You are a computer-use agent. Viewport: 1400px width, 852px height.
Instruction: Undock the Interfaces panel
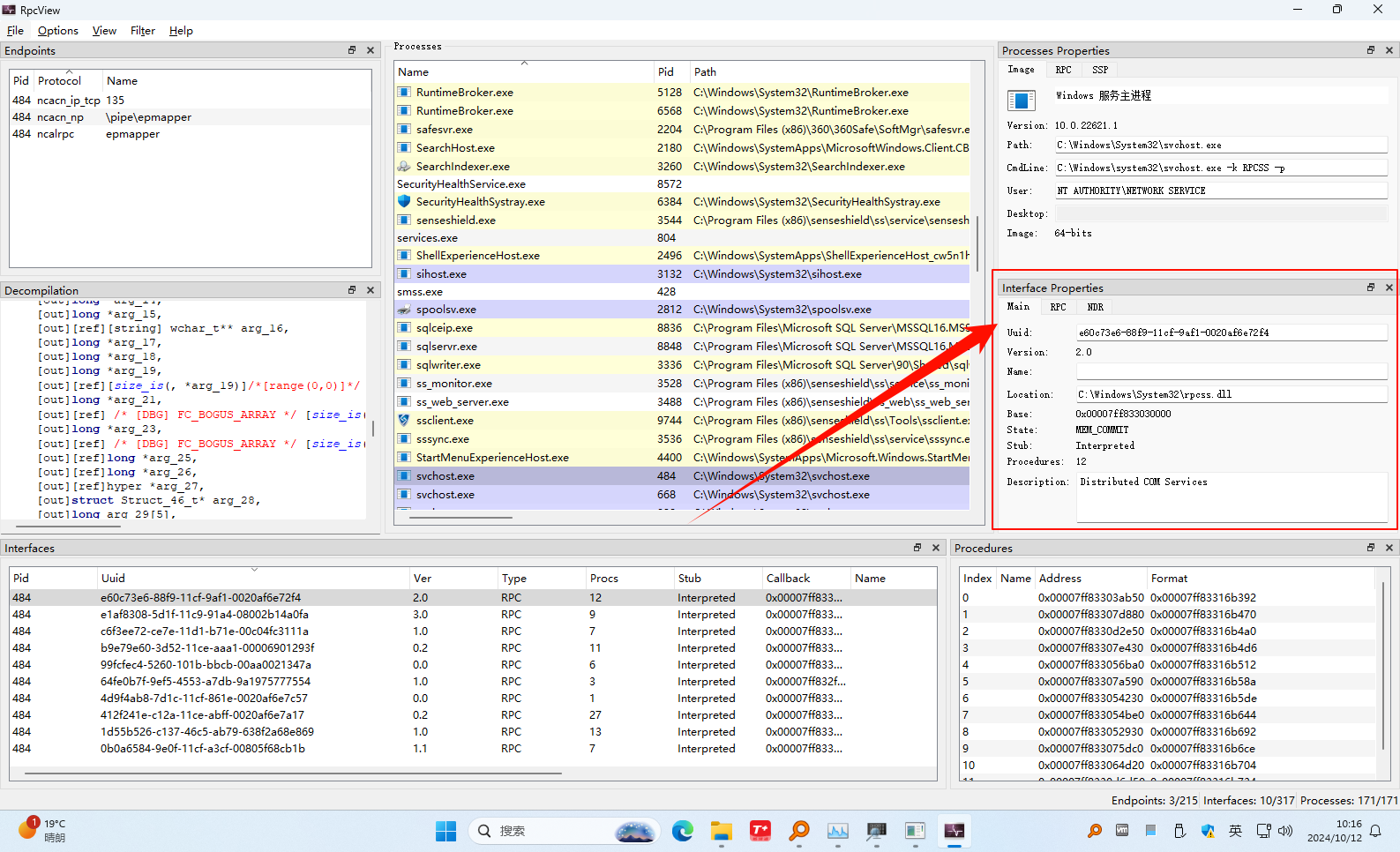tap(917, 548)
